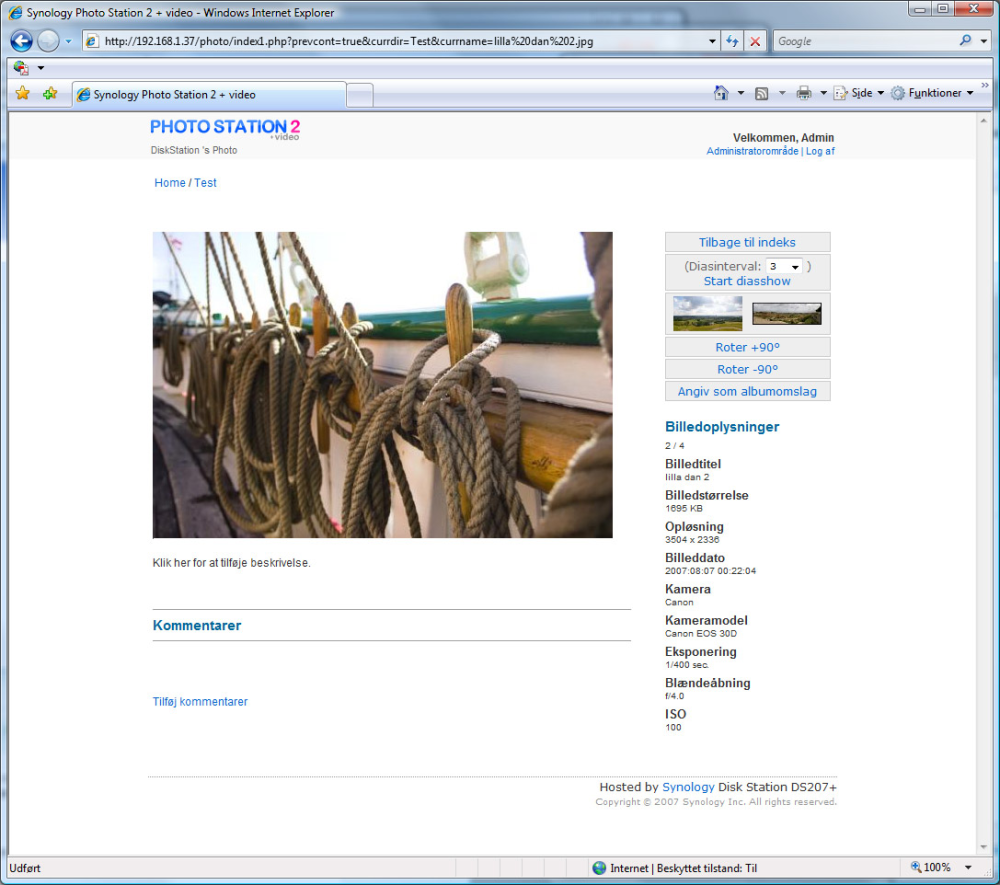Click the Favorites Center star icon
Viewport: 1000px width, 885px height.
(22, 94)
